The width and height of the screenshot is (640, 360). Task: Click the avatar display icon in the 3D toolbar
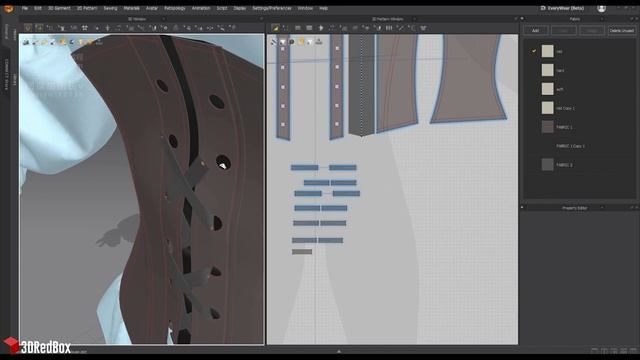(84, 28)
